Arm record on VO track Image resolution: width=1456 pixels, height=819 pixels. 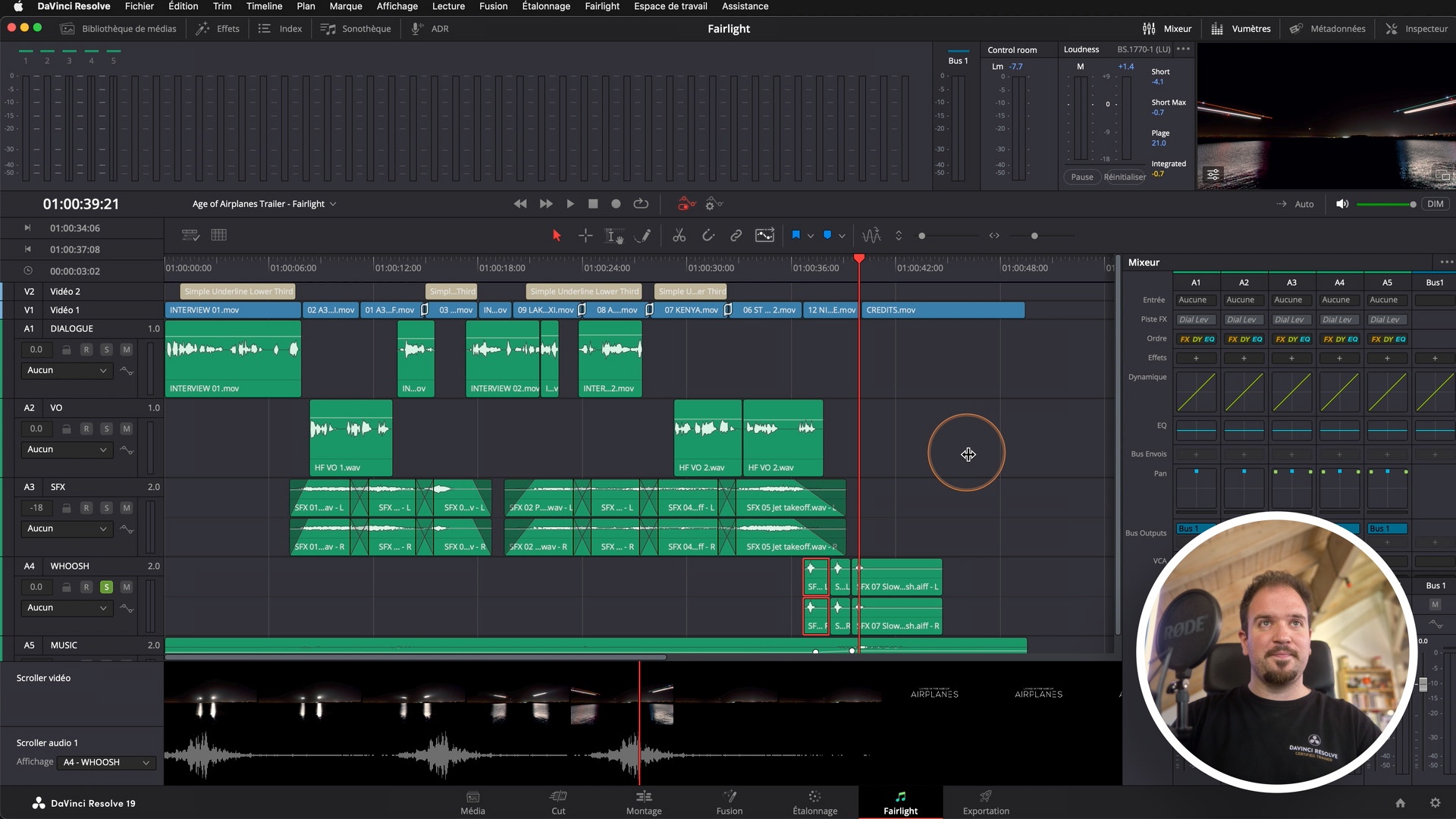(x=86, y=429)
